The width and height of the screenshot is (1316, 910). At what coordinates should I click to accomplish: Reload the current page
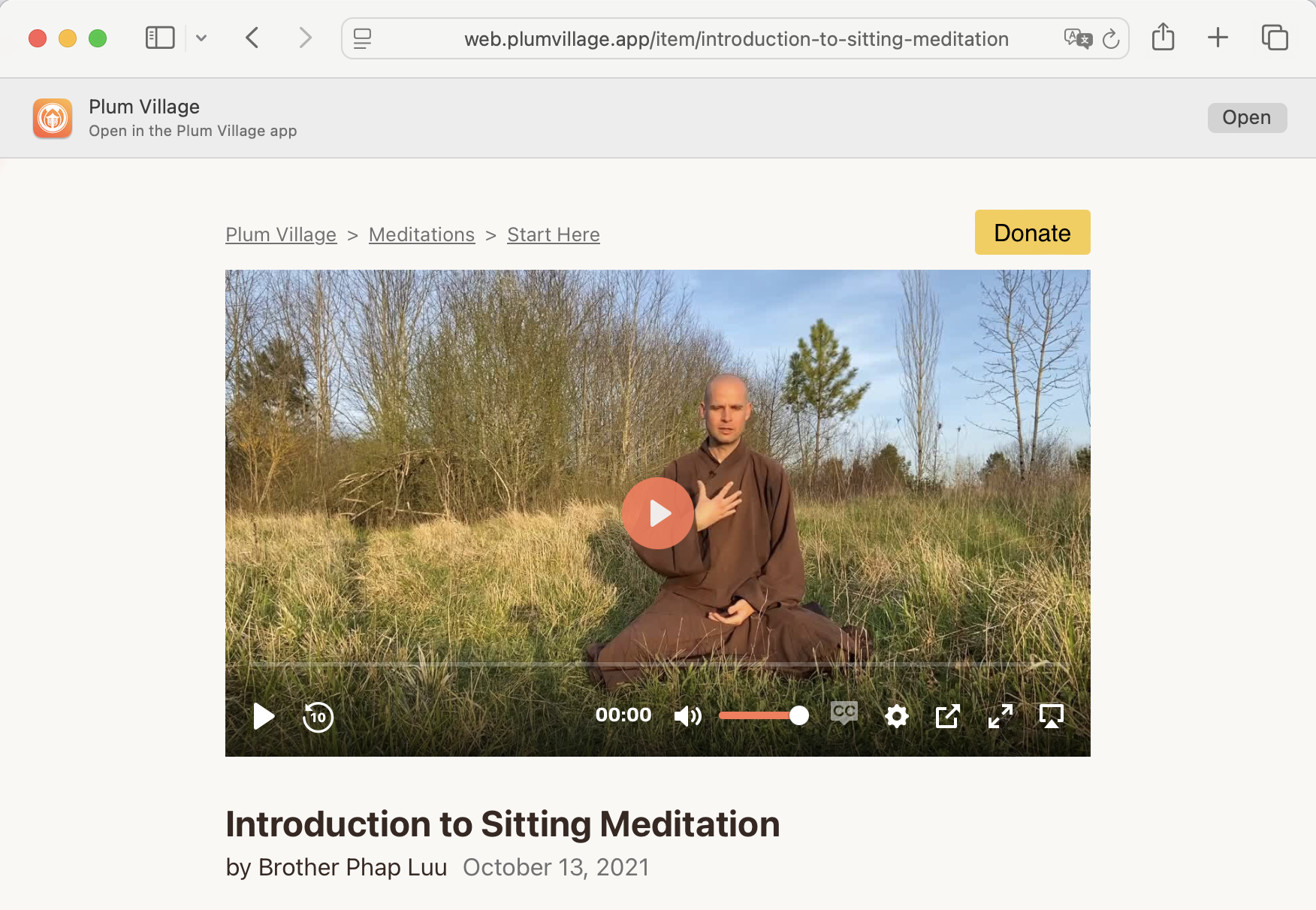click(1111, 38)
